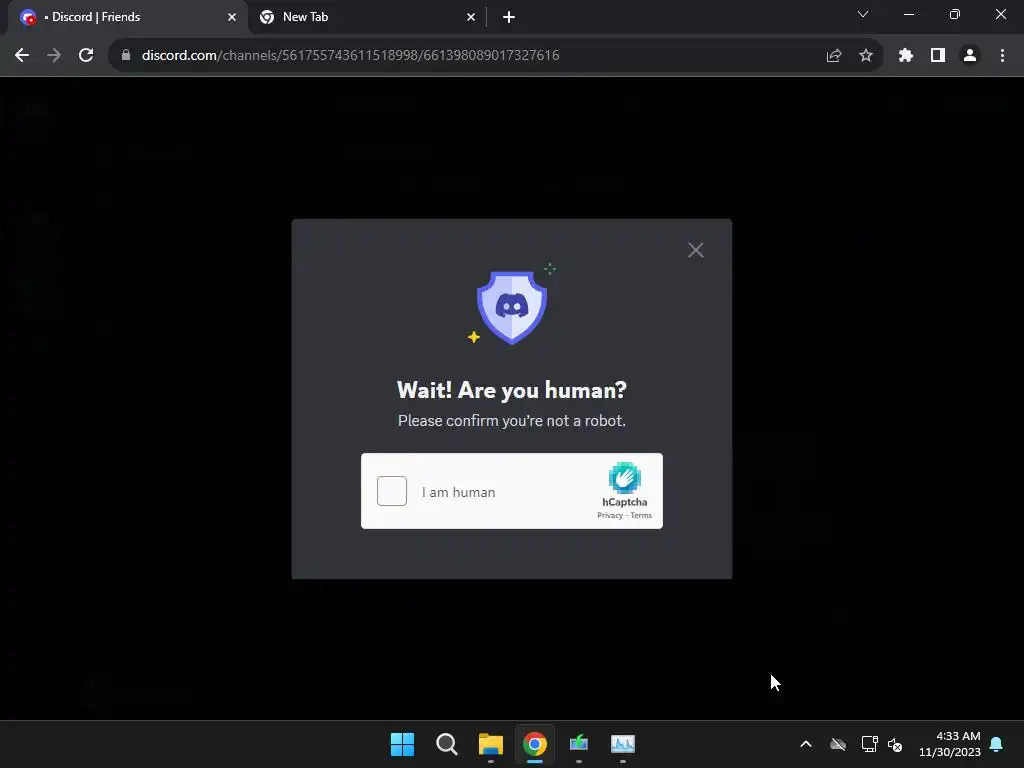Viewport: 1024px width, 768px height.
Task: View site information via lock icon
Action: pyautogui.click(x=126, y=56)
